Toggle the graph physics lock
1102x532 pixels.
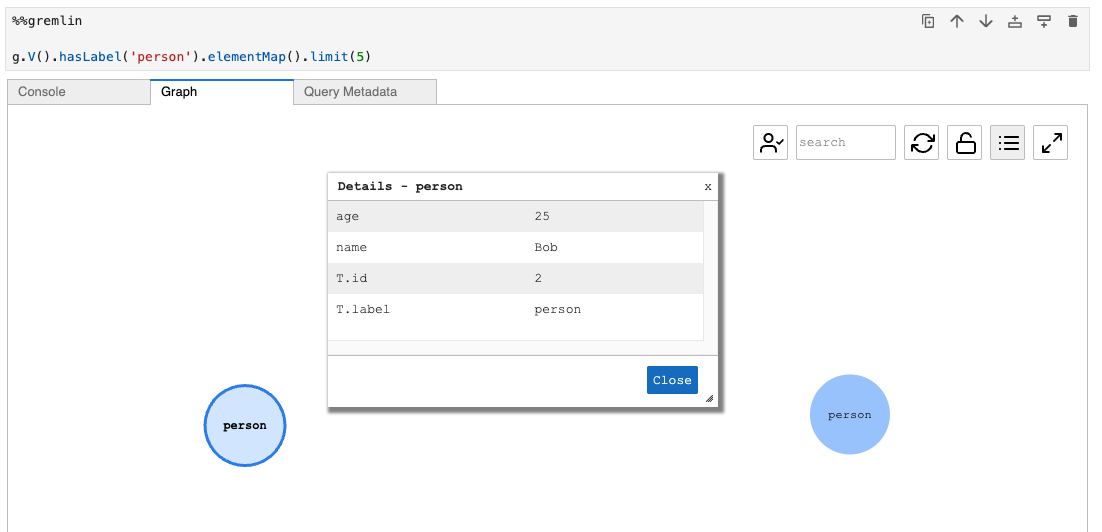tap(965, 143)
